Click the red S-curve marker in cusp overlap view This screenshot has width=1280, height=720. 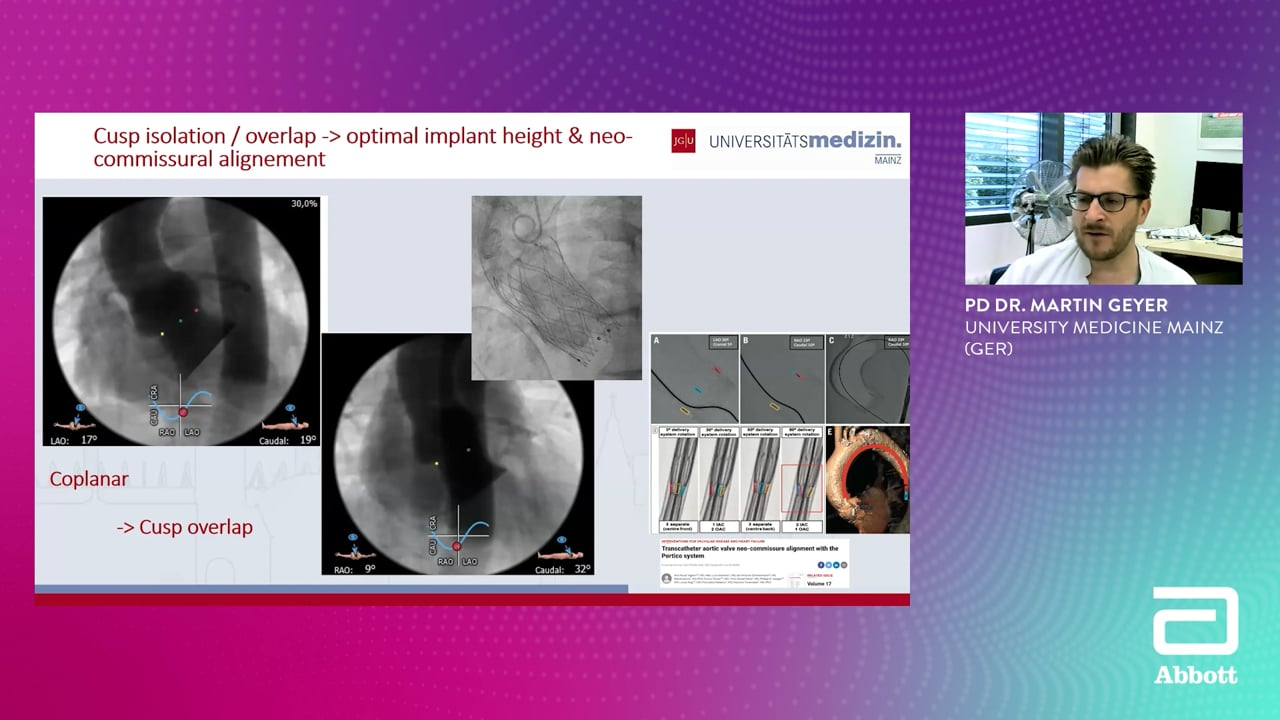click(457, 546)
